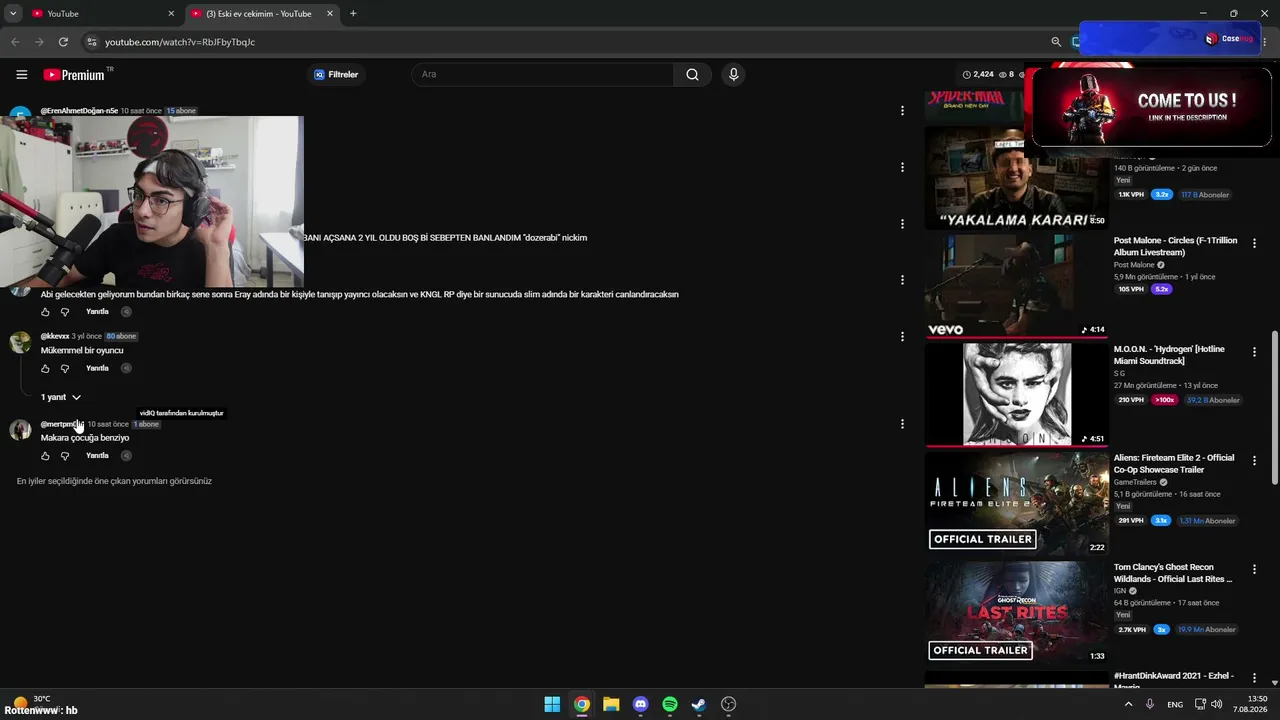
Task: Open Spotify from the taskbar
Action: coord(670,704)
